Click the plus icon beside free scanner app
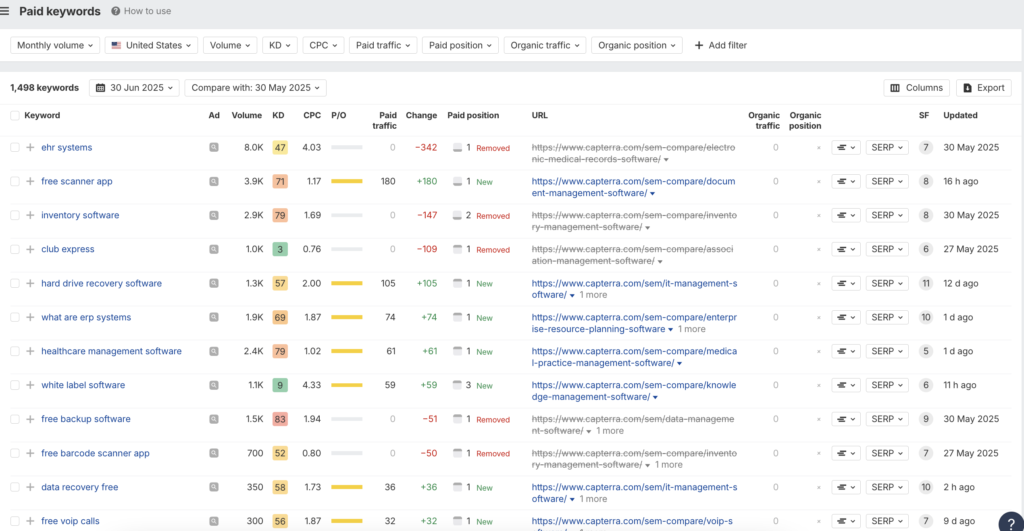This screenshot has width=1024, height=531. 30,182
